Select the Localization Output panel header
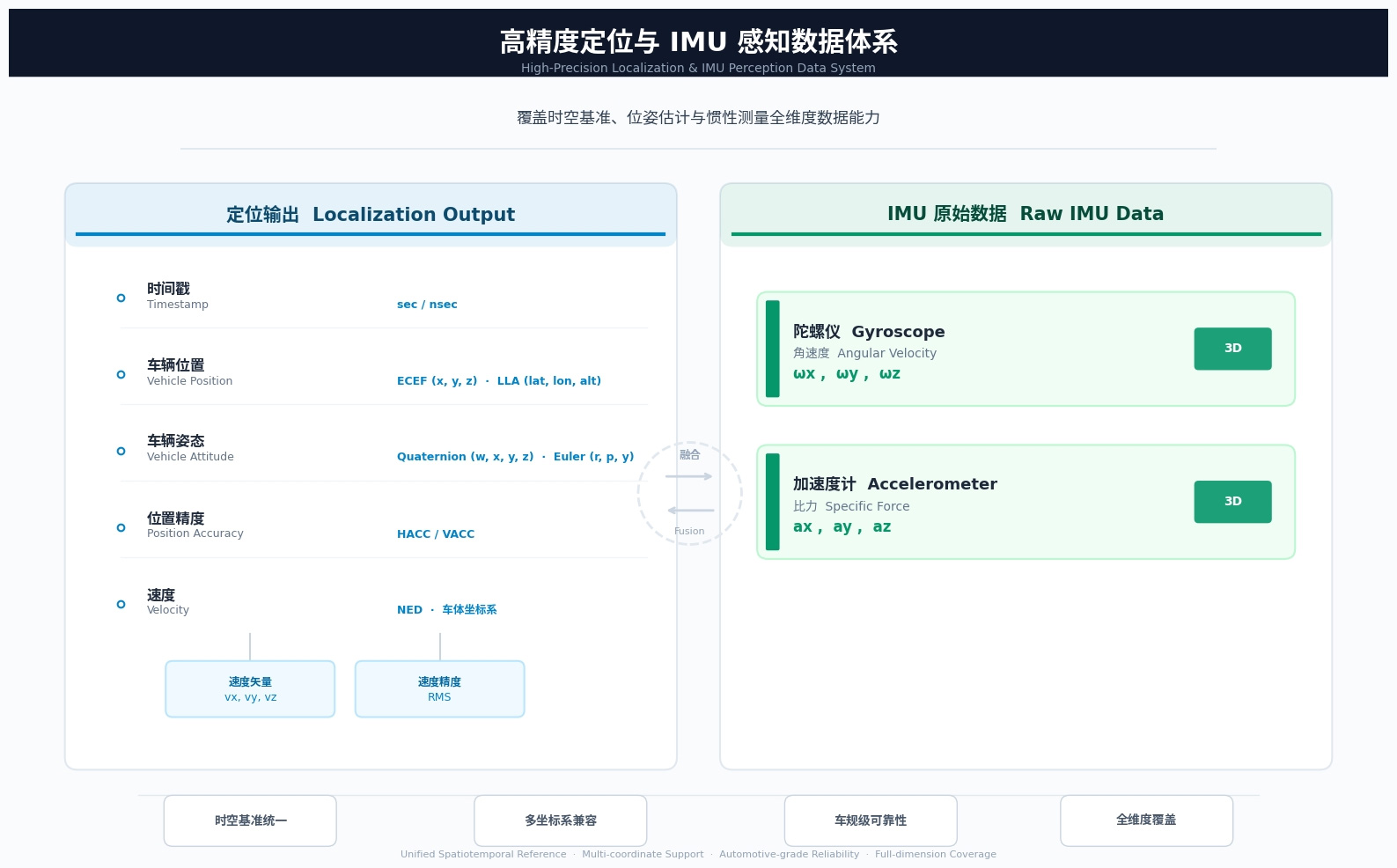 point(371,215)
